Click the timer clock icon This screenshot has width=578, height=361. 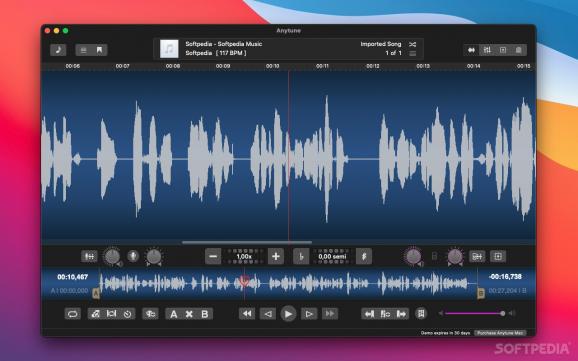tap(128, 314)
